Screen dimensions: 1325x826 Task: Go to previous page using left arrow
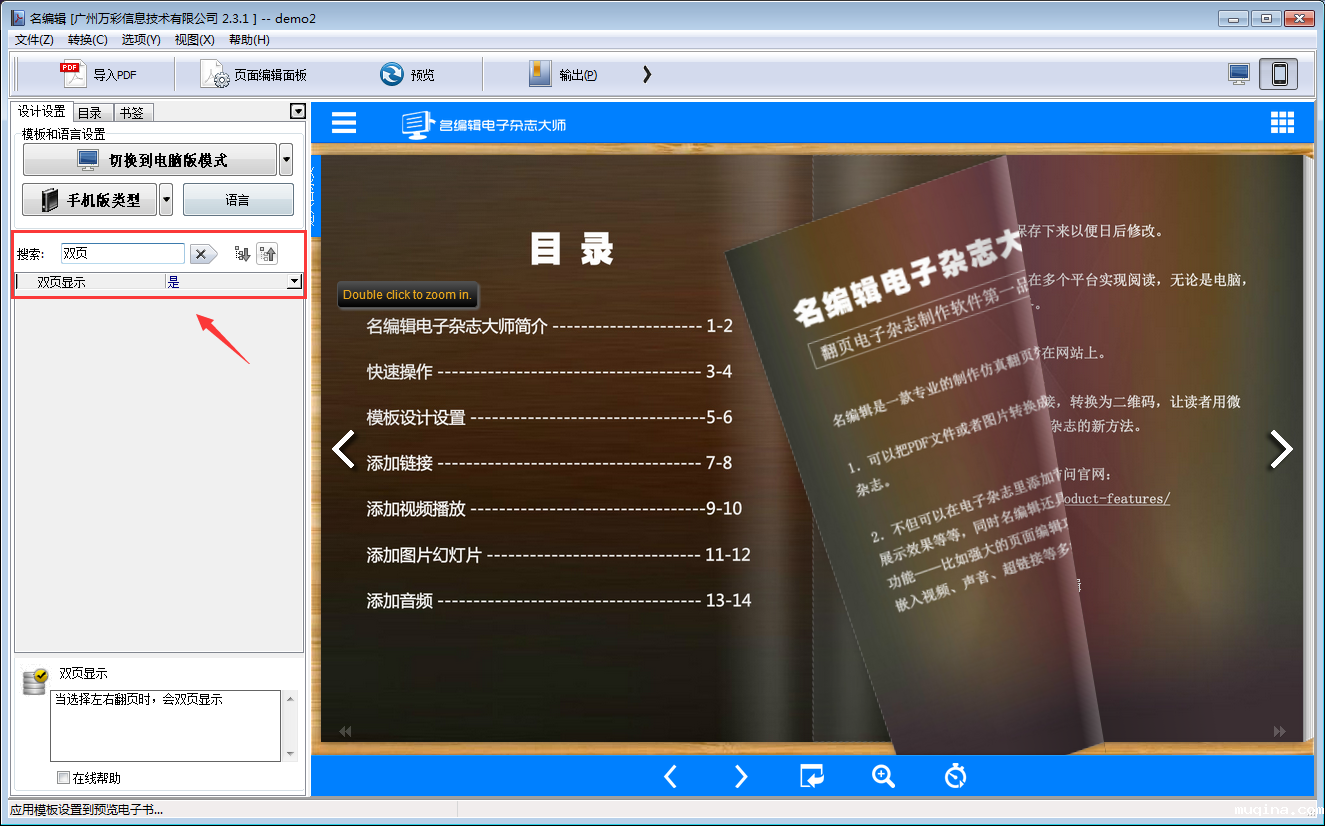(343, 449)
